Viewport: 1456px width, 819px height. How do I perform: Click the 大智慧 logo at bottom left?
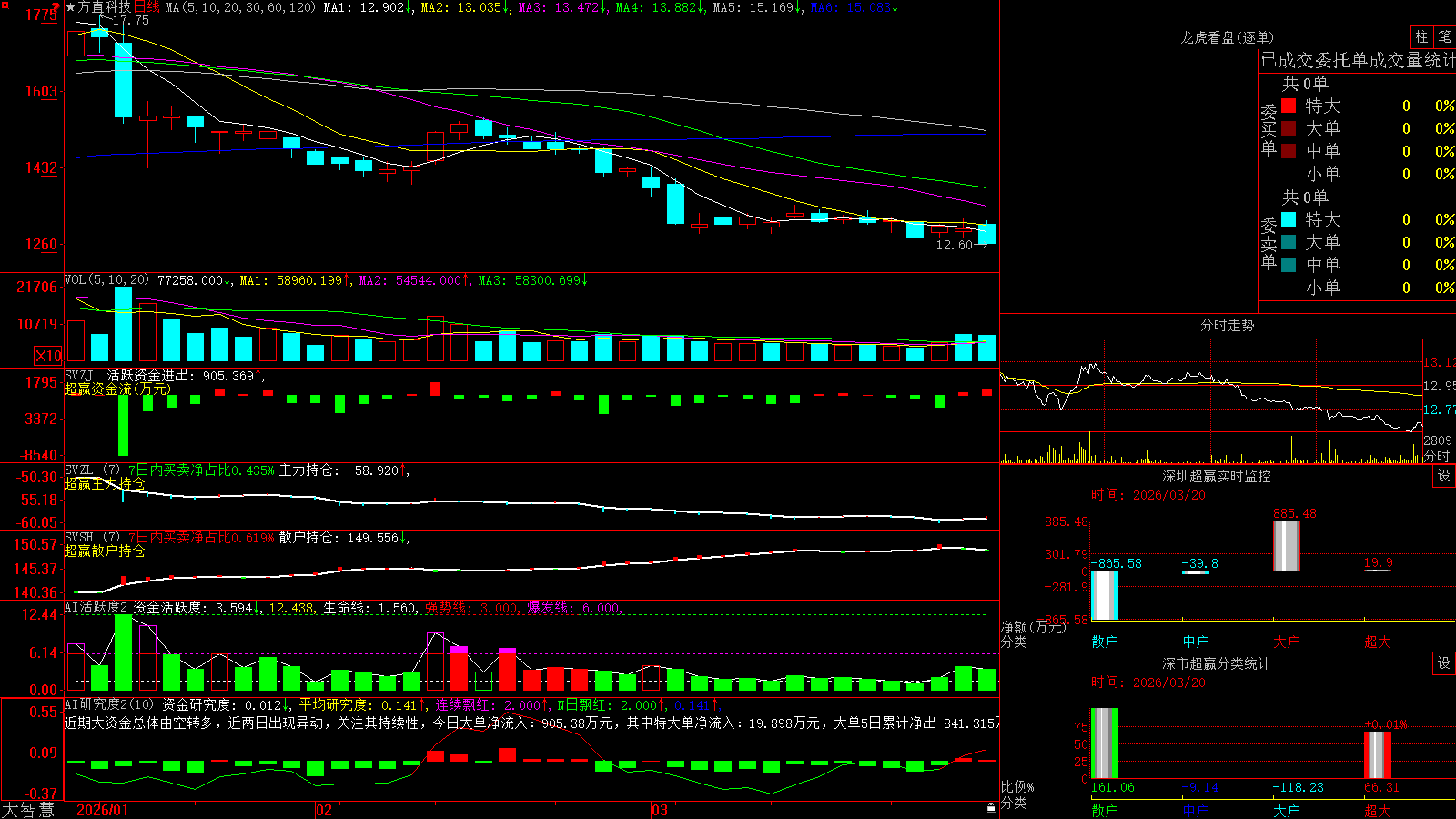click(28, 809)
